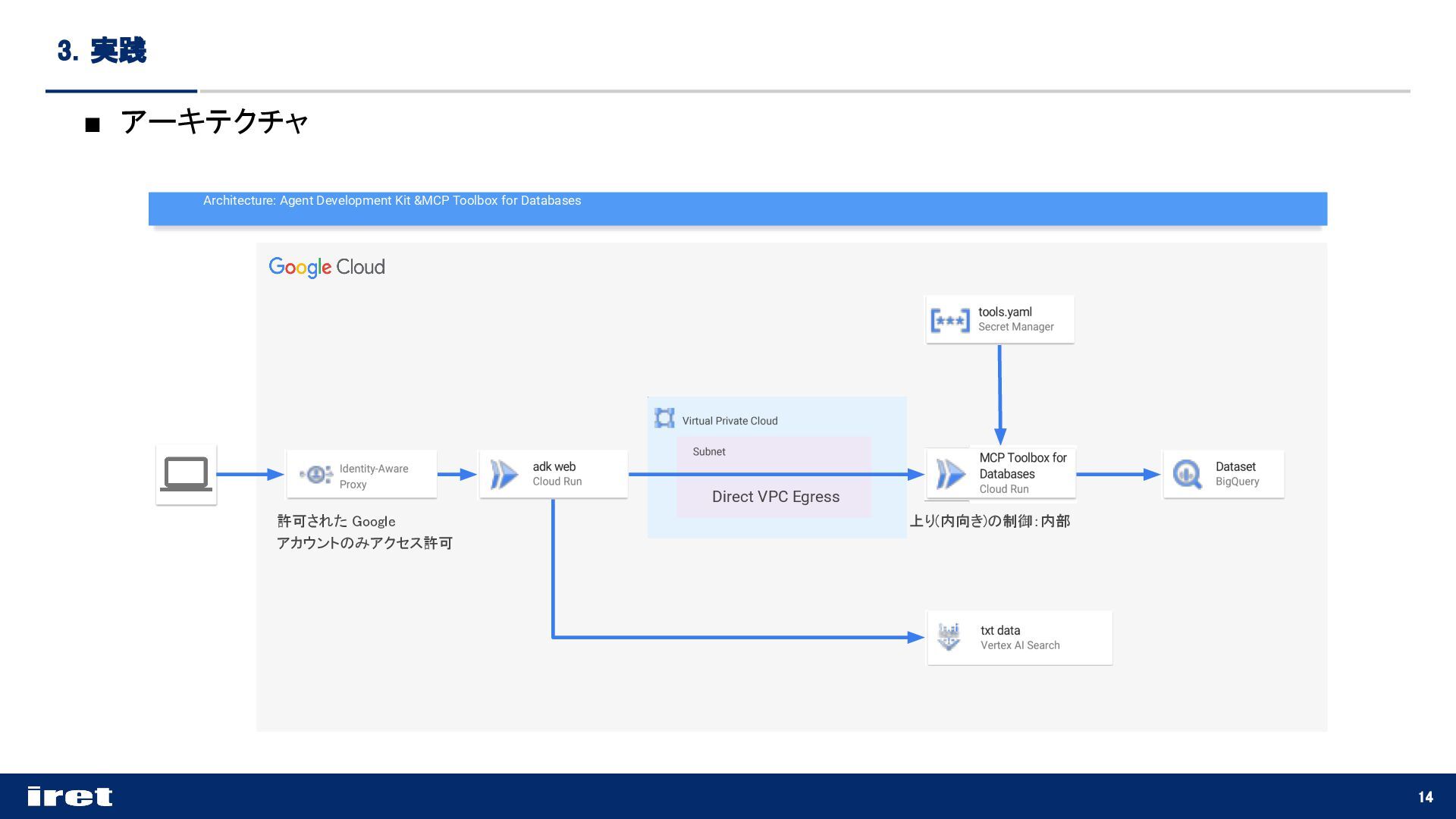
Task: Click the 'アーキテクチャ' heading
Action: click(214, 121)
